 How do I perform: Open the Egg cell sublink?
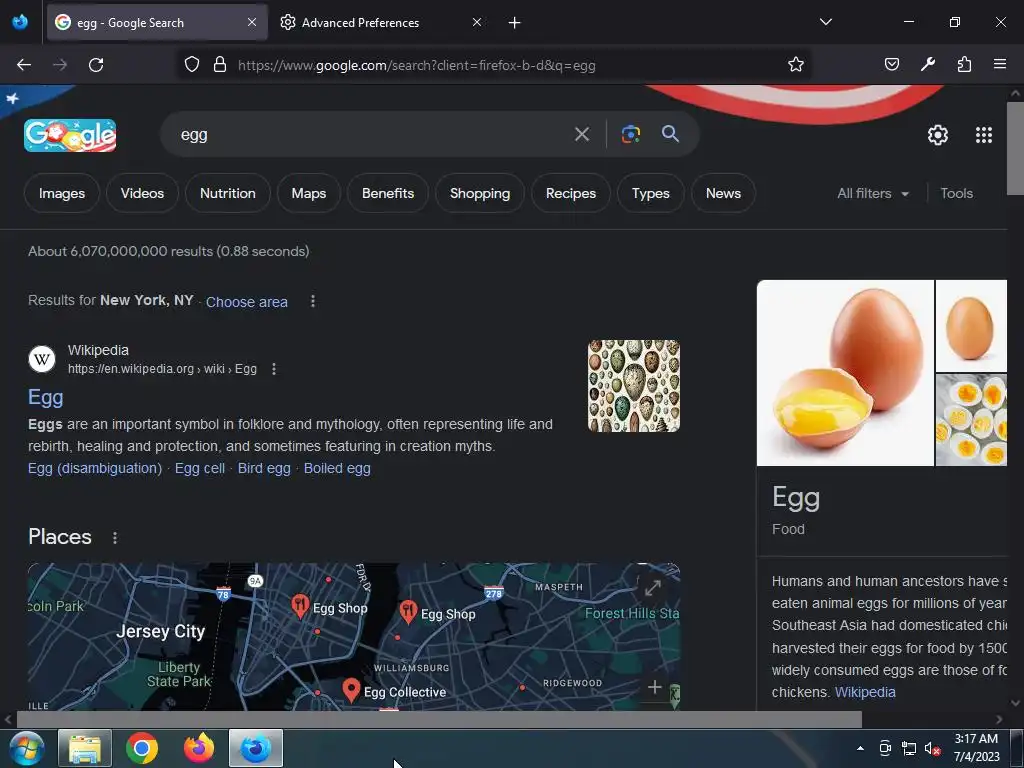click(199, 468)
